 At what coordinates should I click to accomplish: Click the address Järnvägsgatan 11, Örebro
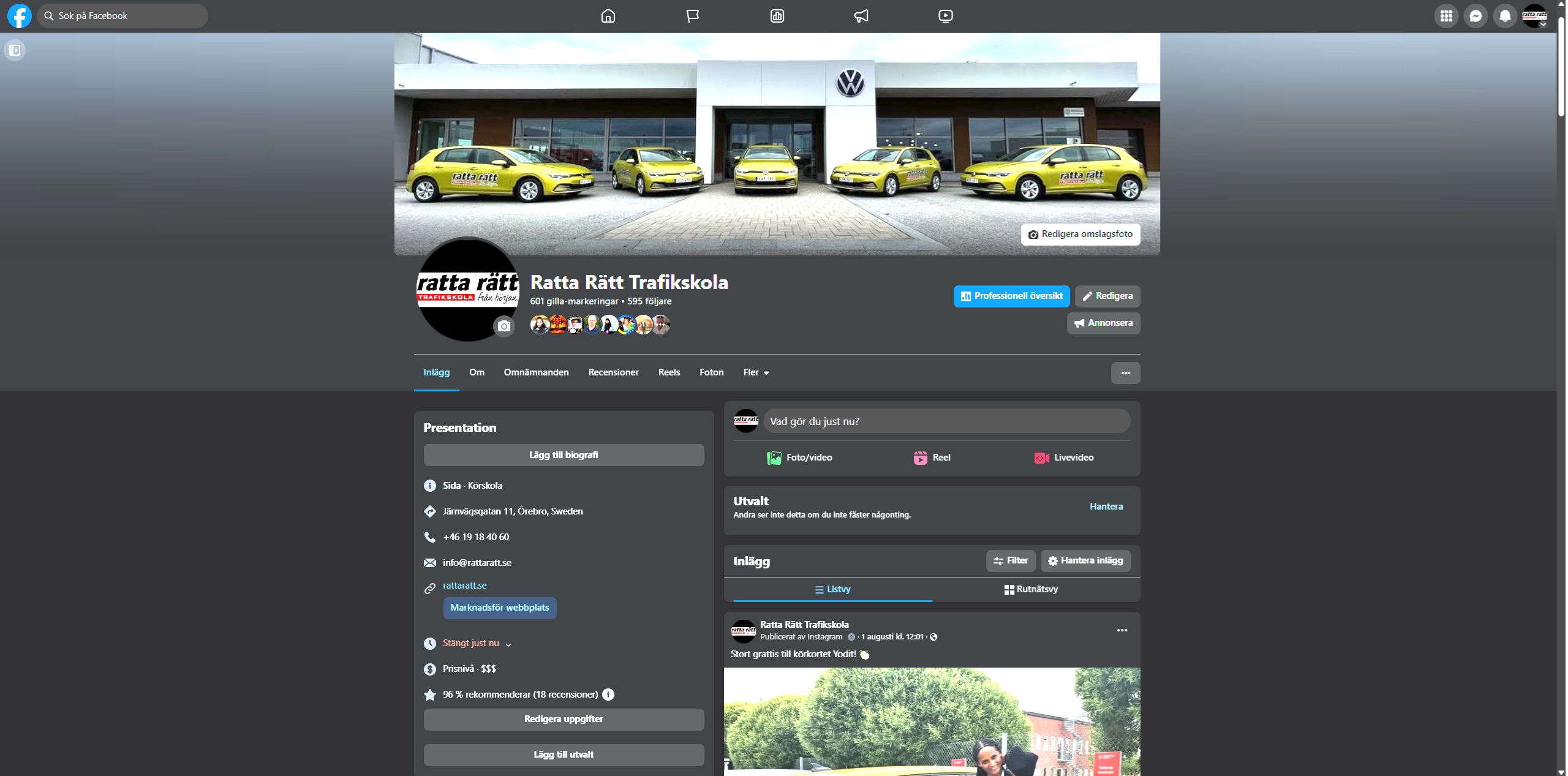pyautogui.click(x=513, y=511)
